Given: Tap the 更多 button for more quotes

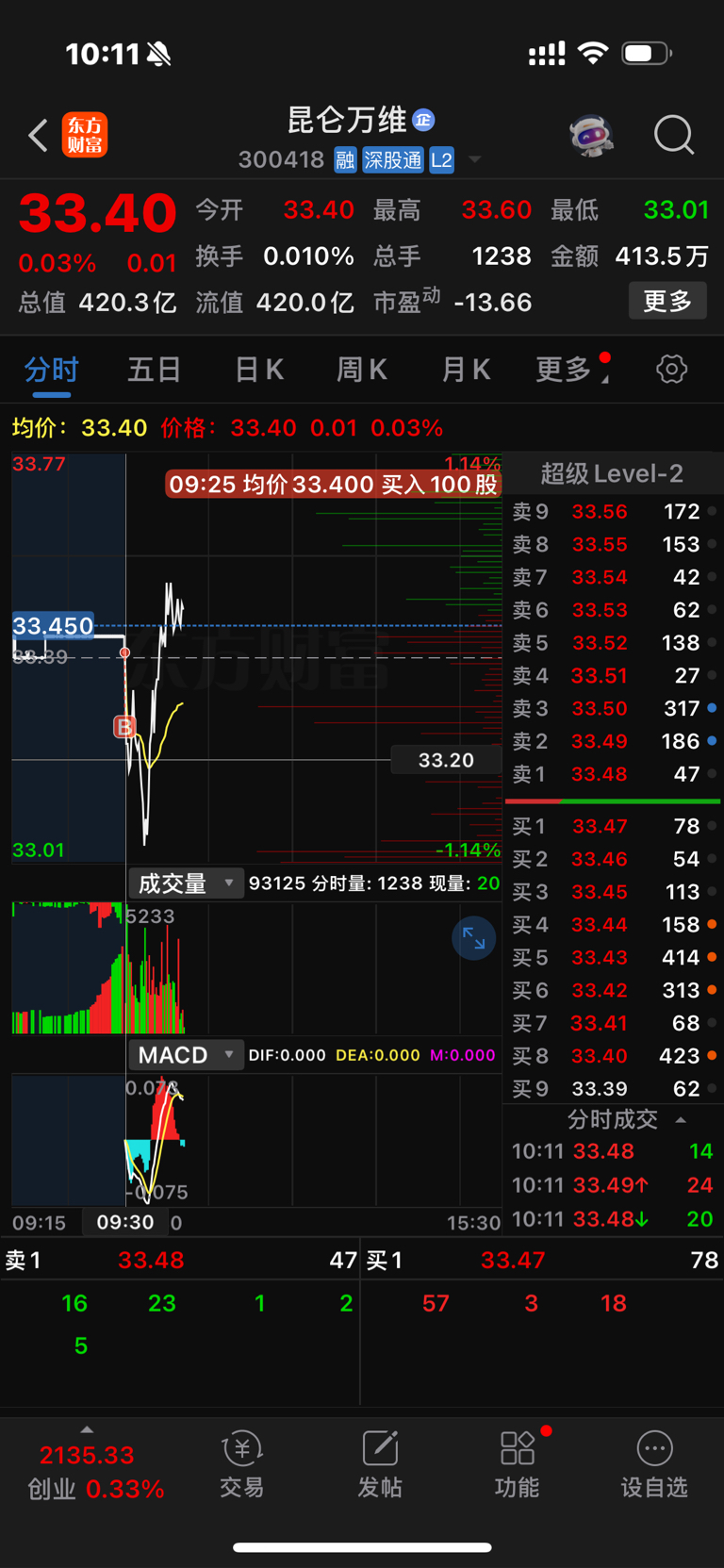Looking at the screenshot, I should pyautogui.click(x=667, y=301).
